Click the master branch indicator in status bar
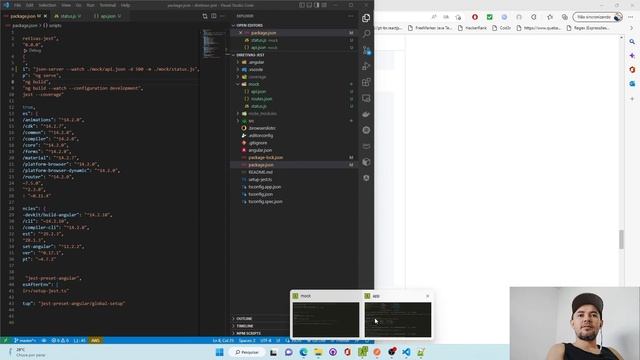Image resolution: width=640 pixels, height=360 pixels. point(24,340)
